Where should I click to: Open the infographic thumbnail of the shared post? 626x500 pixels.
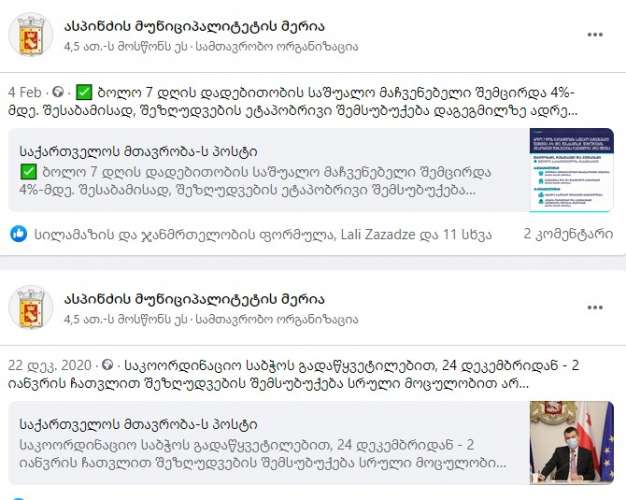click(x=572, y=170)
